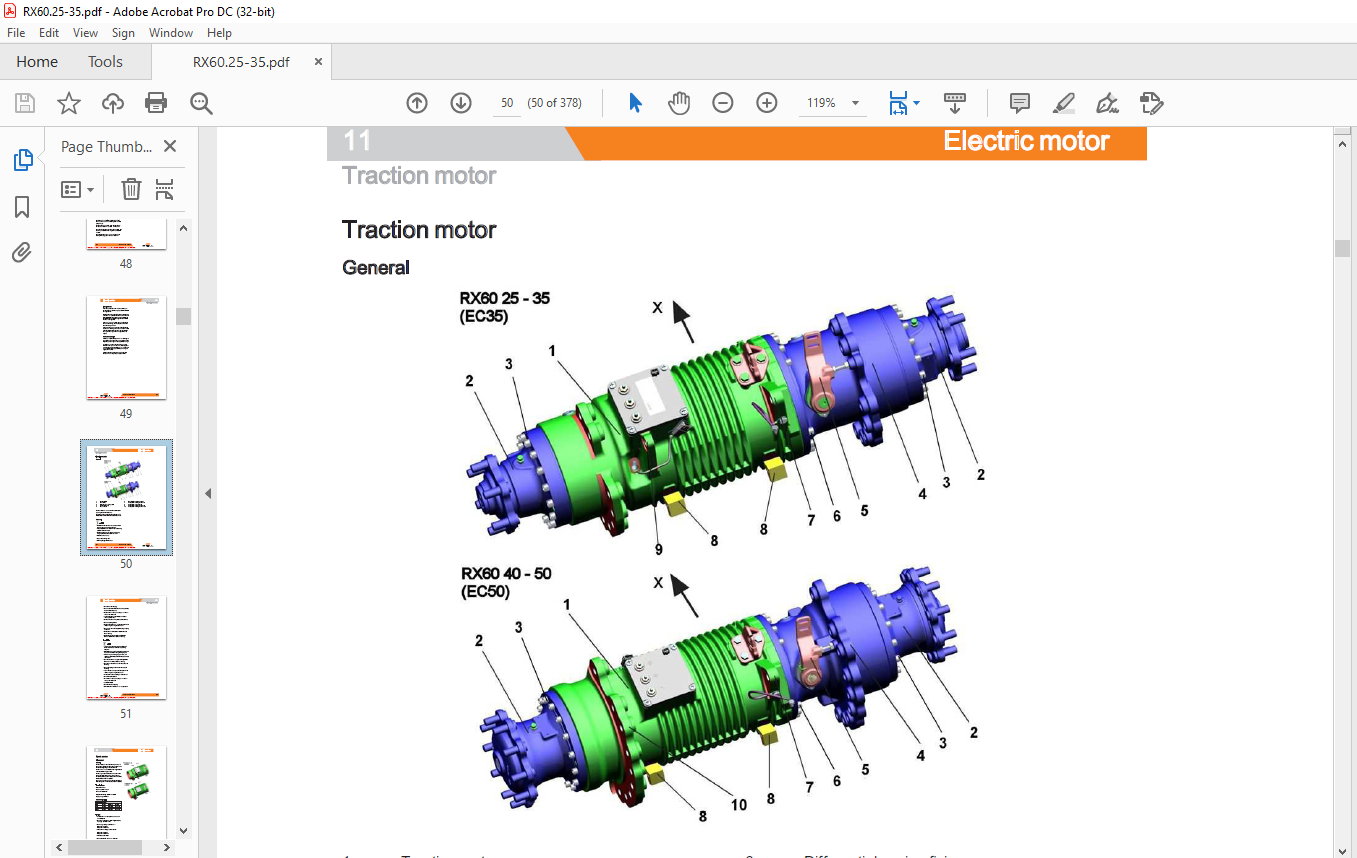This screenshot has width=1357, height=858.
Task: Add the document to starred bookmarks
Action: click(68, 103)
